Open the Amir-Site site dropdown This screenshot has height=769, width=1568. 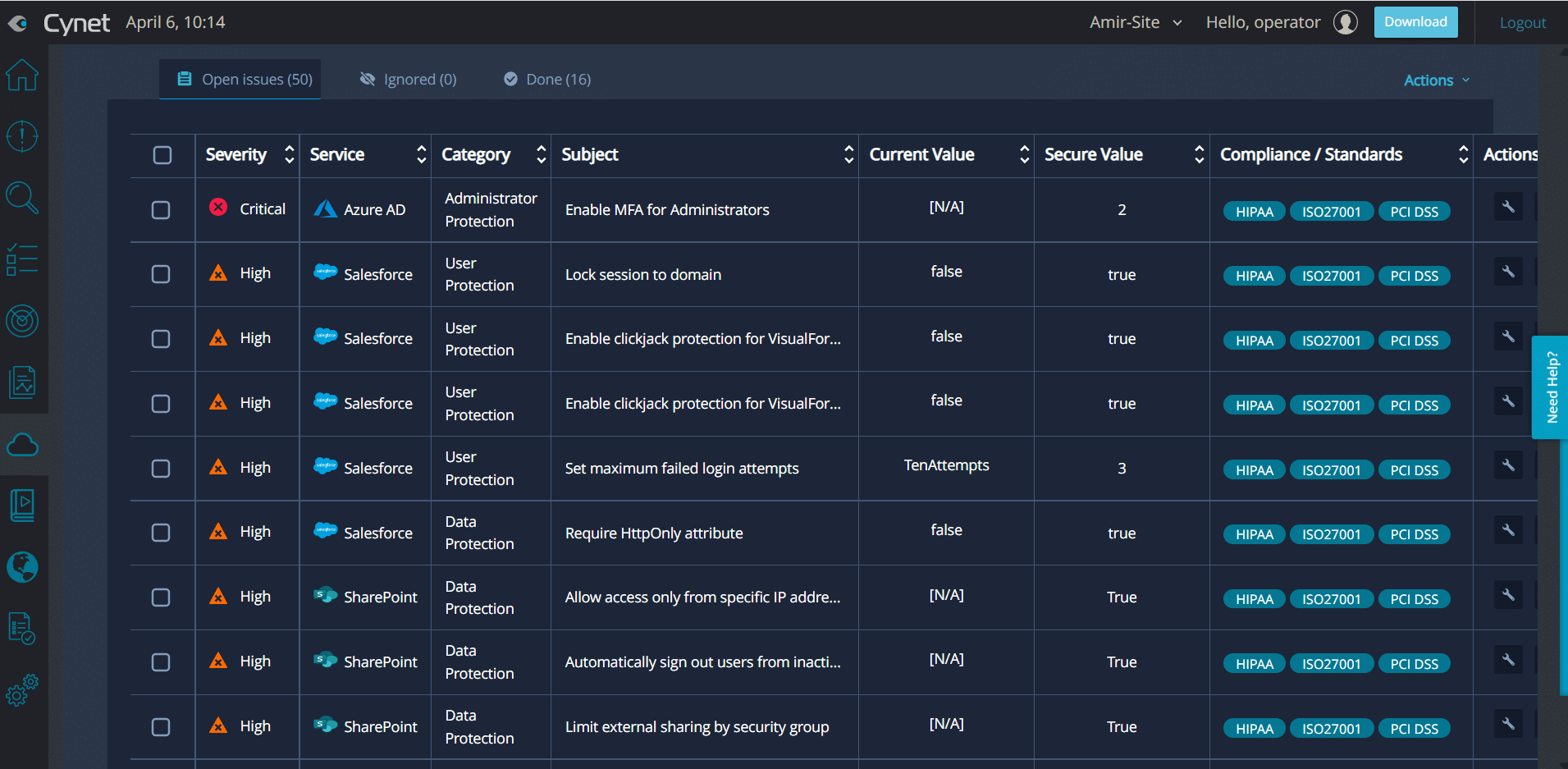pyautogui.click(x=1136, y=22)
